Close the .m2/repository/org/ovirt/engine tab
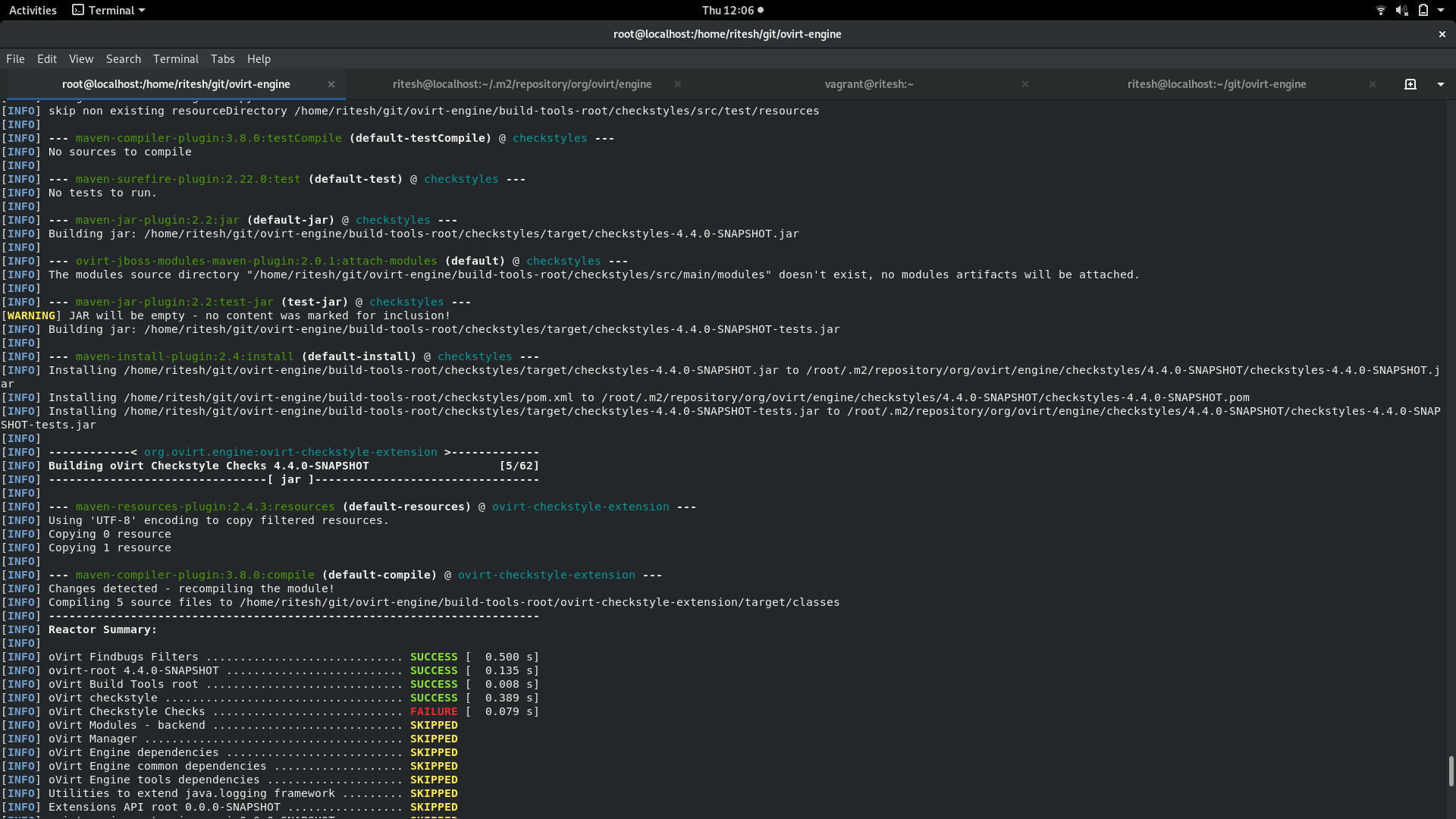This screenshot has width=1456, height=819. (678, 84)
